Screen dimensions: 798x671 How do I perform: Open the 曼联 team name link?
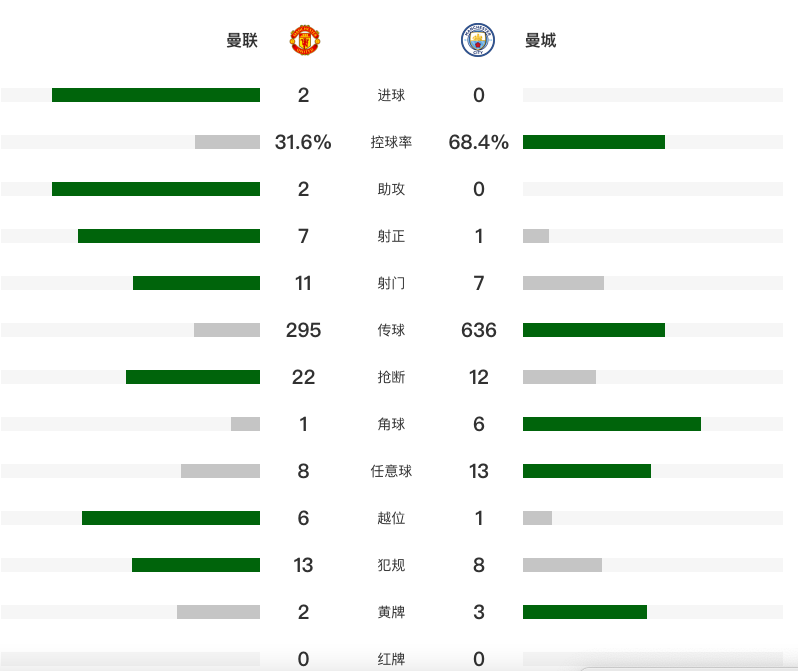[x=242, y=41]
